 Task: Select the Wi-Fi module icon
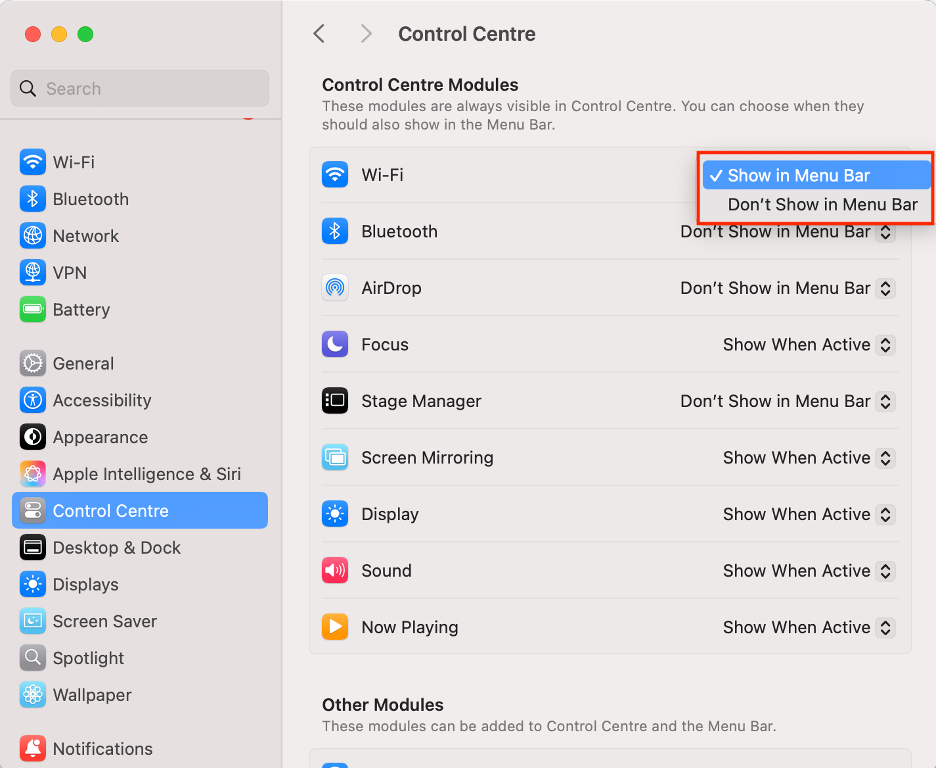click(x=334, y=174)
